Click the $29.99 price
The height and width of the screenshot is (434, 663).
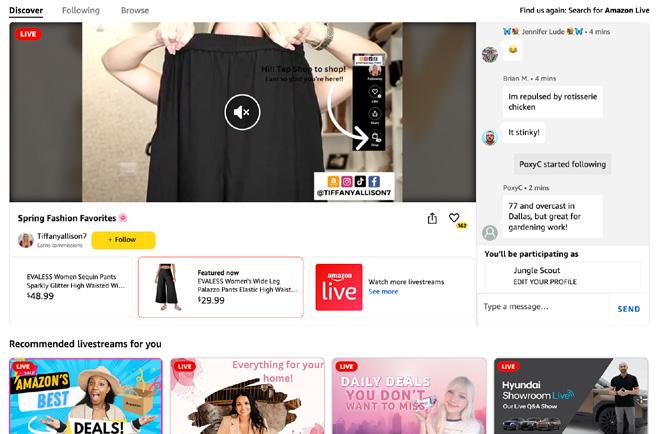[x=211, y=300]
